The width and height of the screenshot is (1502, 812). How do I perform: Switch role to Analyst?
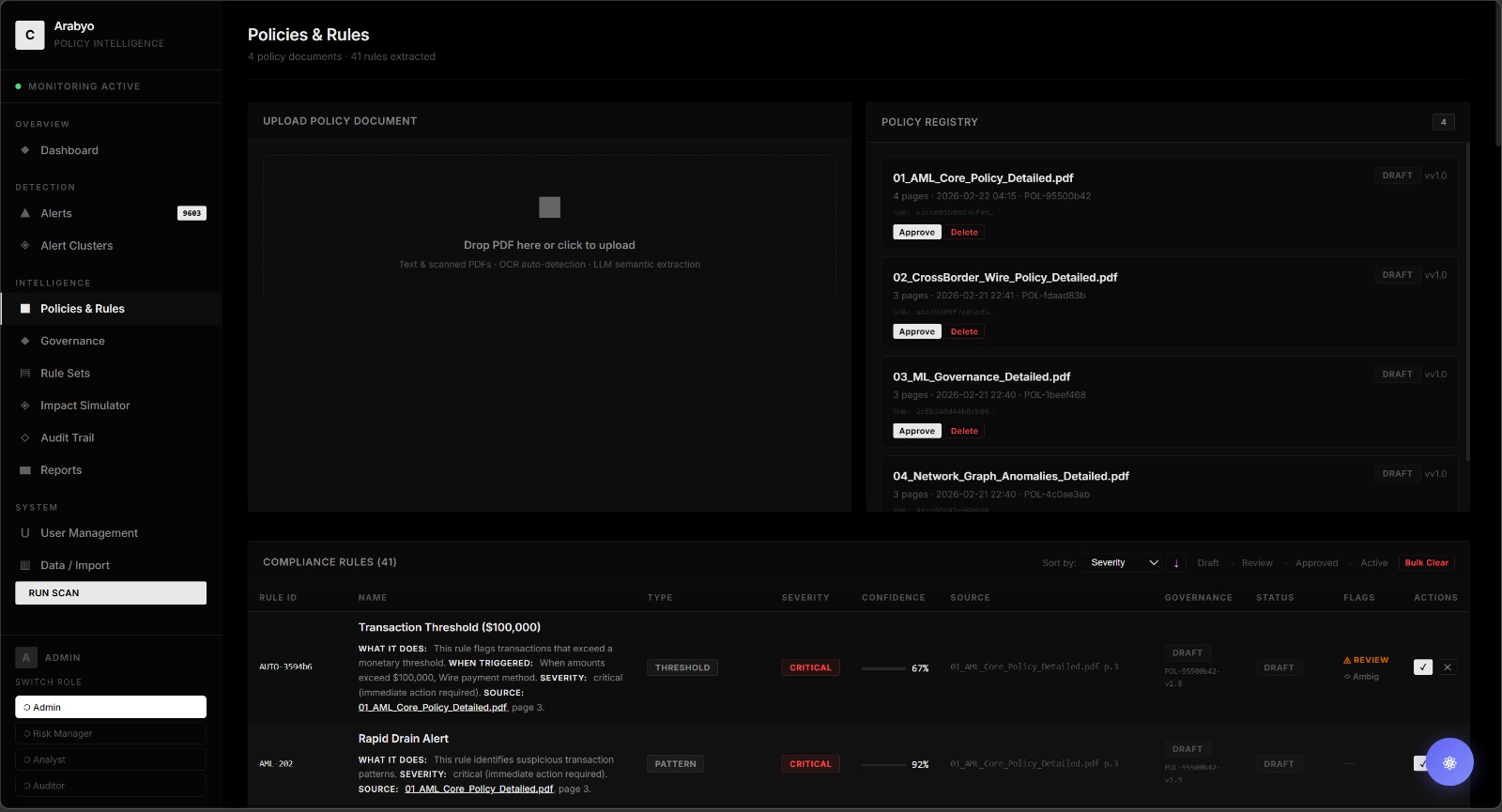coord(111,759)
